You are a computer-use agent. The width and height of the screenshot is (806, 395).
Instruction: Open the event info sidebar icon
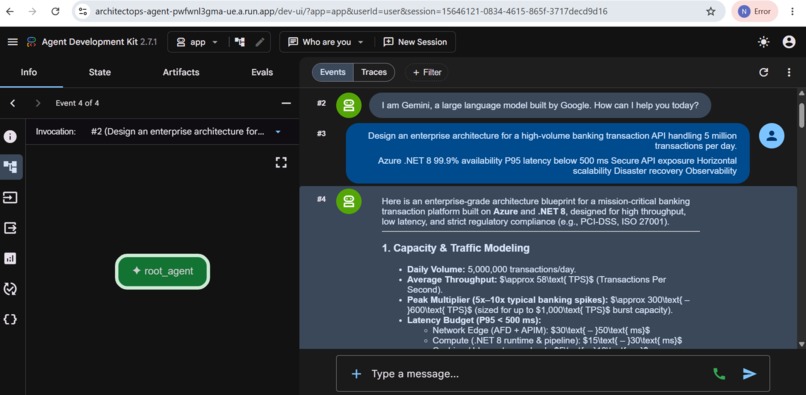(x=10, y=136)
